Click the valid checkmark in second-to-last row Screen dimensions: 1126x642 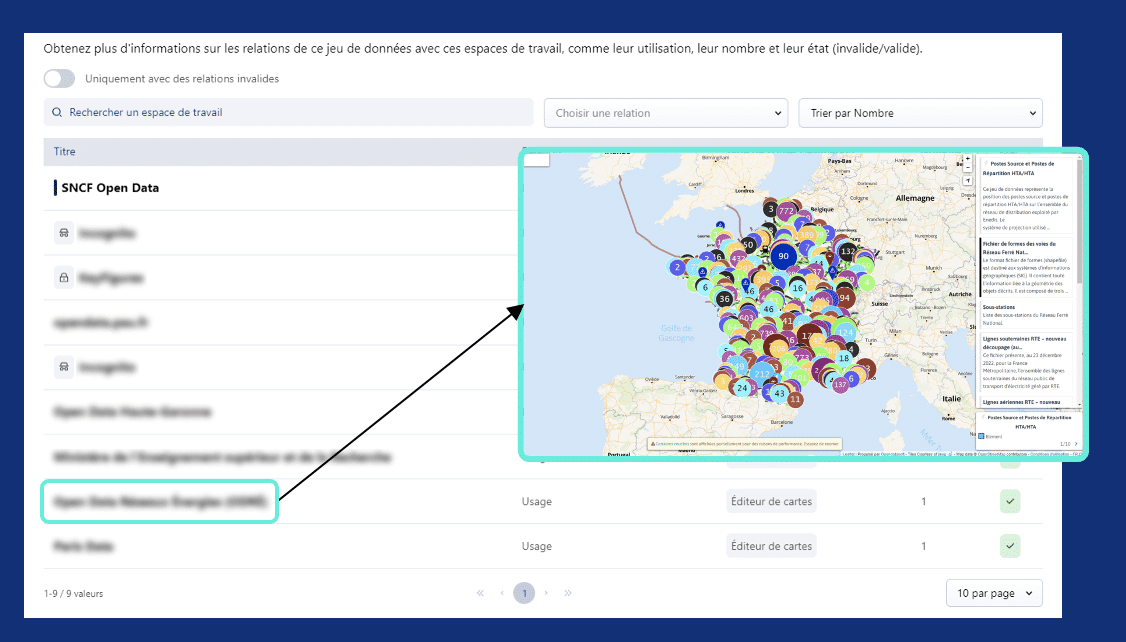coord(1009,501)
